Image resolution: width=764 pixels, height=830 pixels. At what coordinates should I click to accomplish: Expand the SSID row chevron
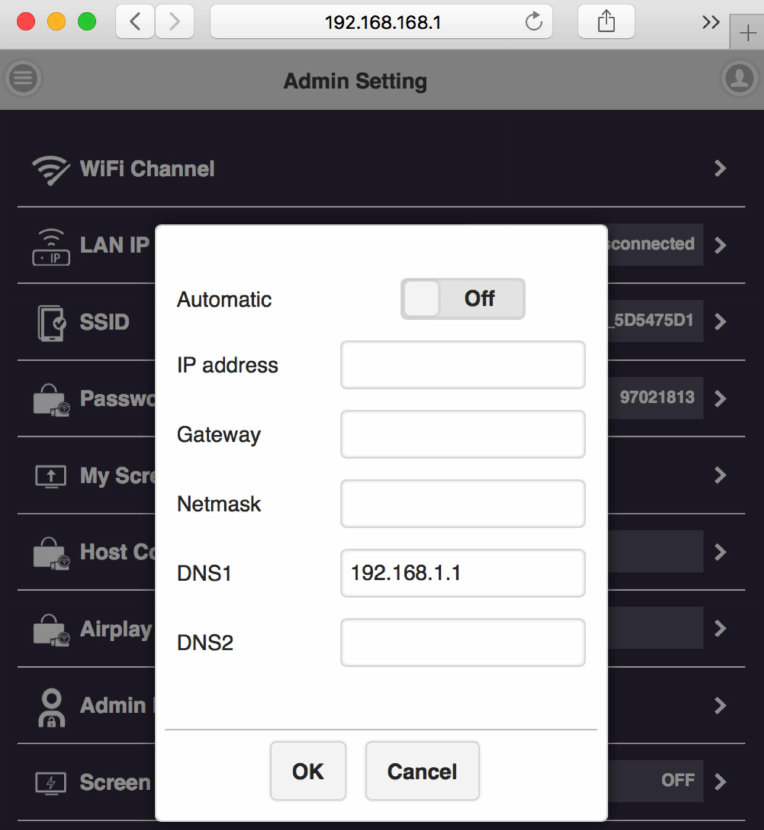pos(720,322)
